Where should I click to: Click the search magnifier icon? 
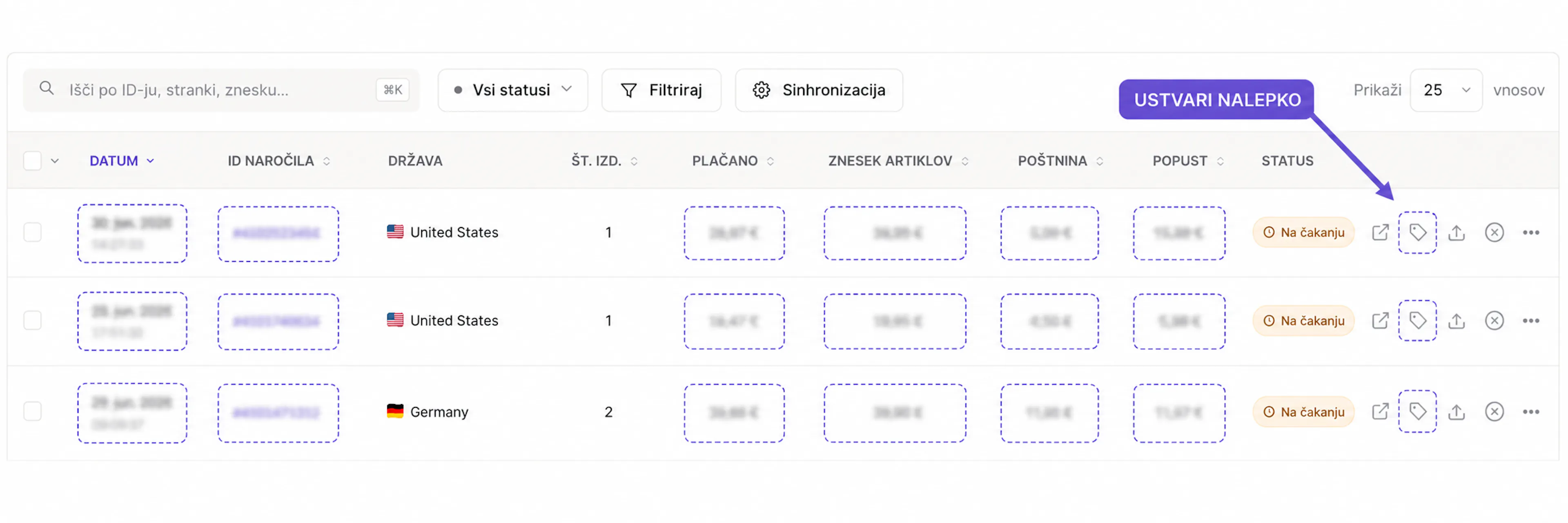point(46,88)
